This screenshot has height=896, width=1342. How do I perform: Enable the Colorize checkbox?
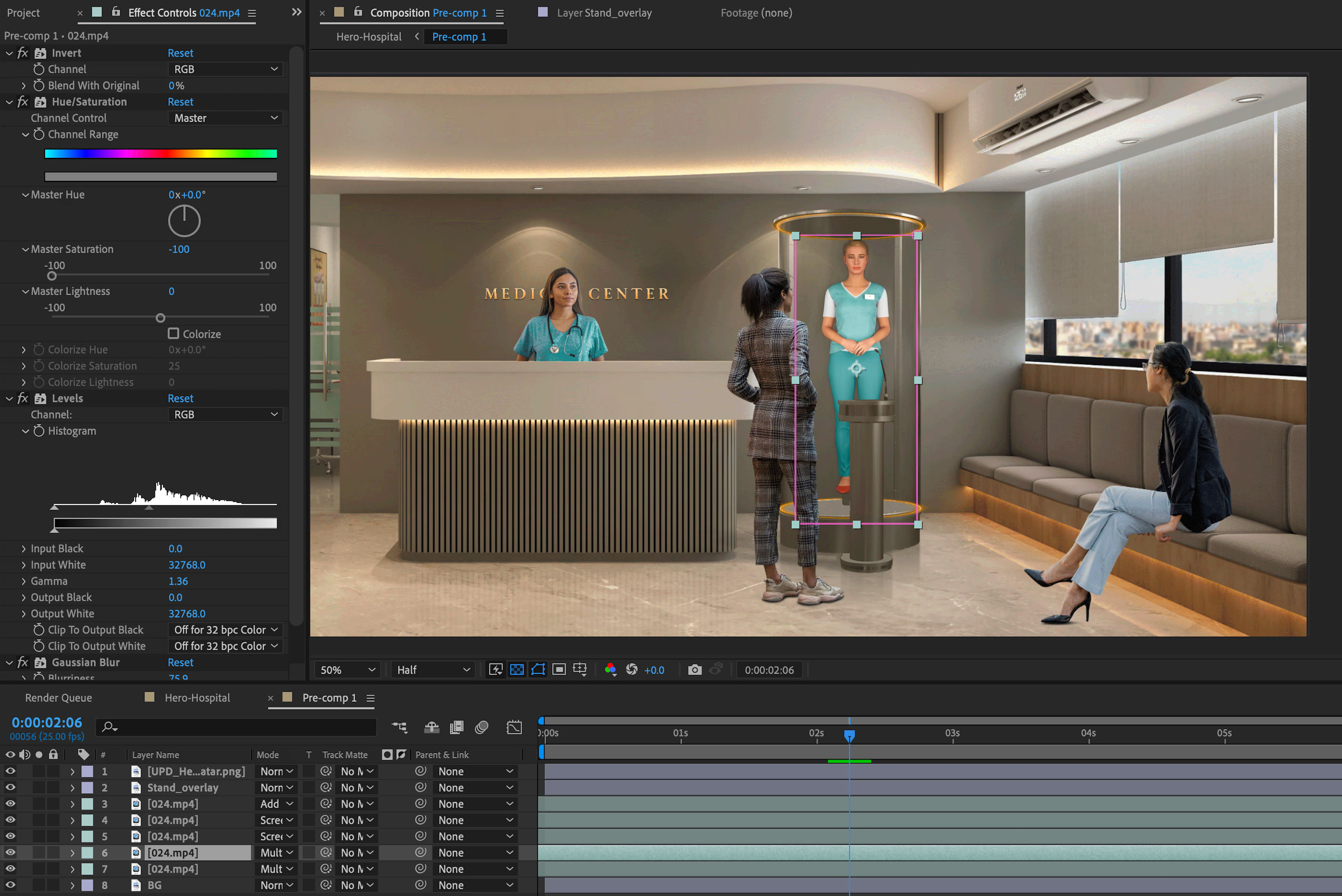[174, 334]
